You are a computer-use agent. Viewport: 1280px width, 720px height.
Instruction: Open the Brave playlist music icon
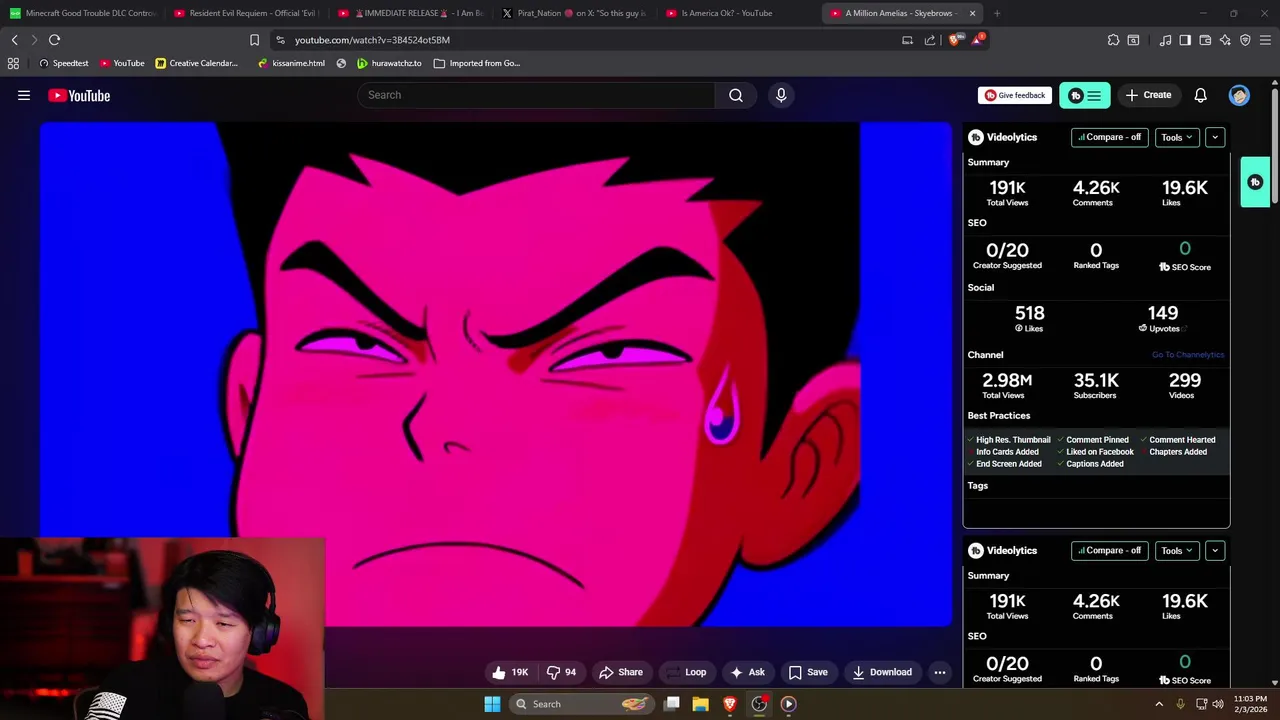(x=1165, y=40)
